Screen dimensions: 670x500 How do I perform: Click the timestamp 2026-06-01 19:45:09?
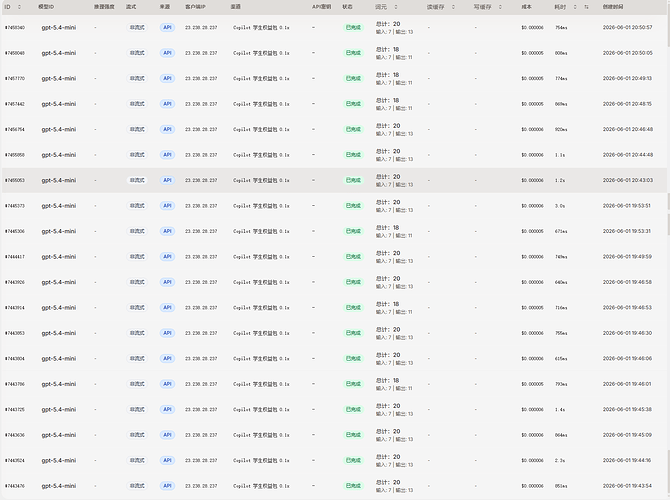pyautogui.click(x=628, y=435)
